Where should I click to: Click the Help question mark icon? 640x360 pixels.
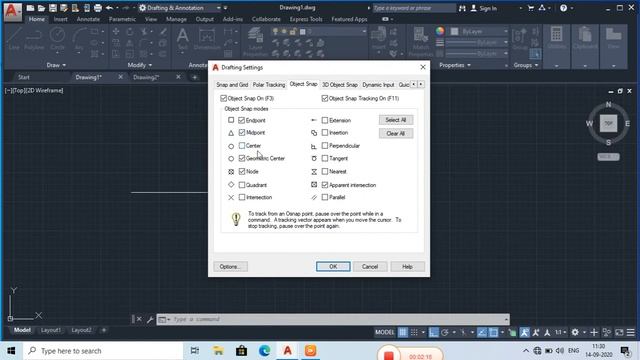pyautogui.click(x=563, y=8)
